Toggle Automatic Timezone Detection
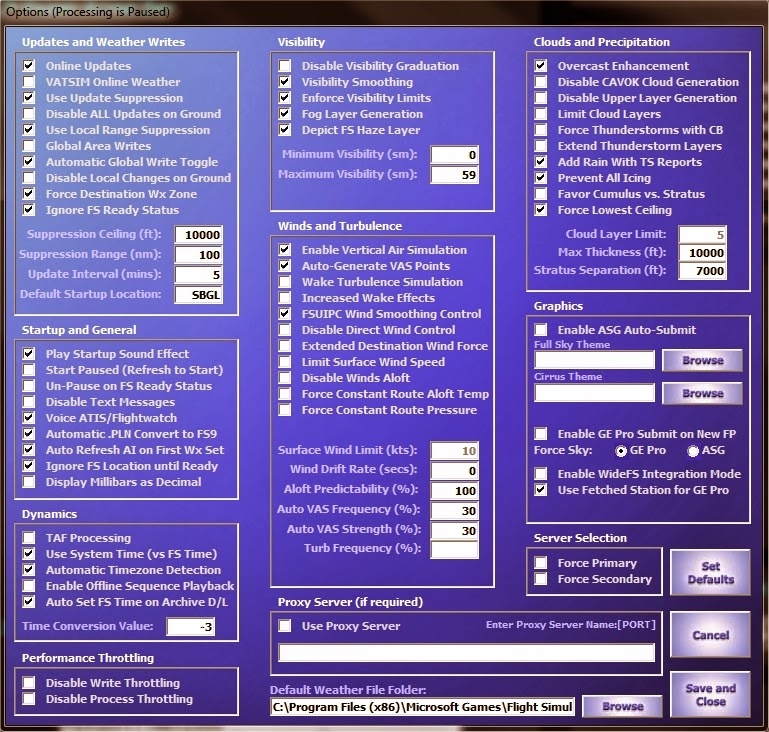The image size is (769, 732). (29, 570)
